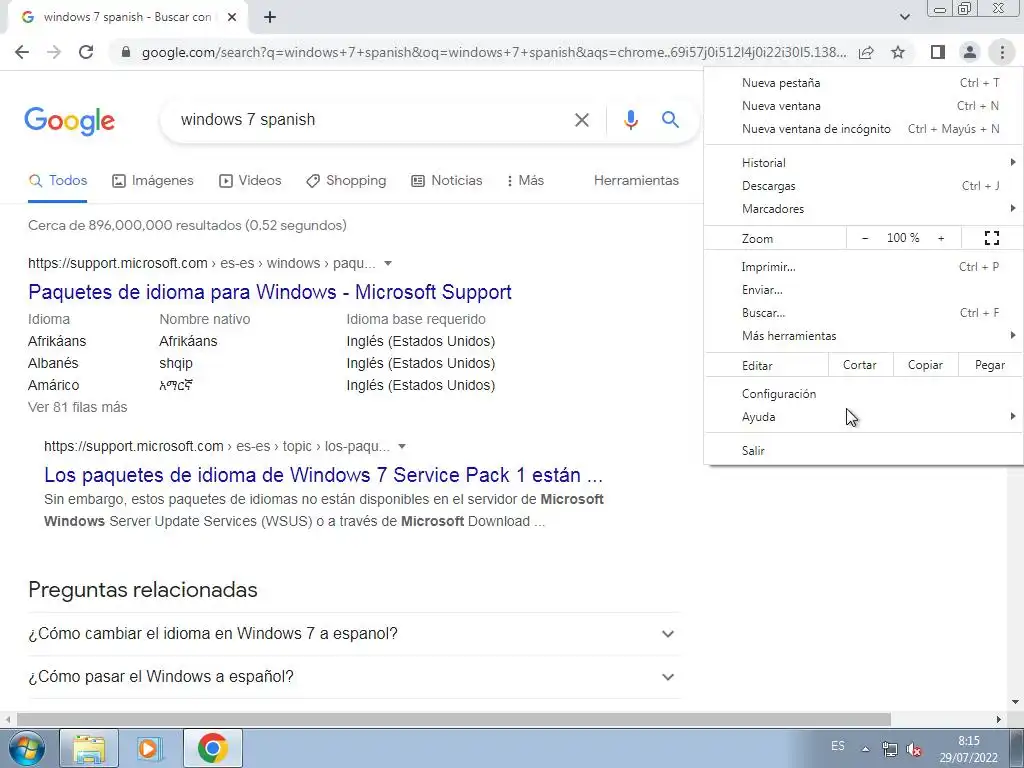Open Configuración from Chrome menu
The height and width of the screenshot is (768, 1024).
coord(863,394)
